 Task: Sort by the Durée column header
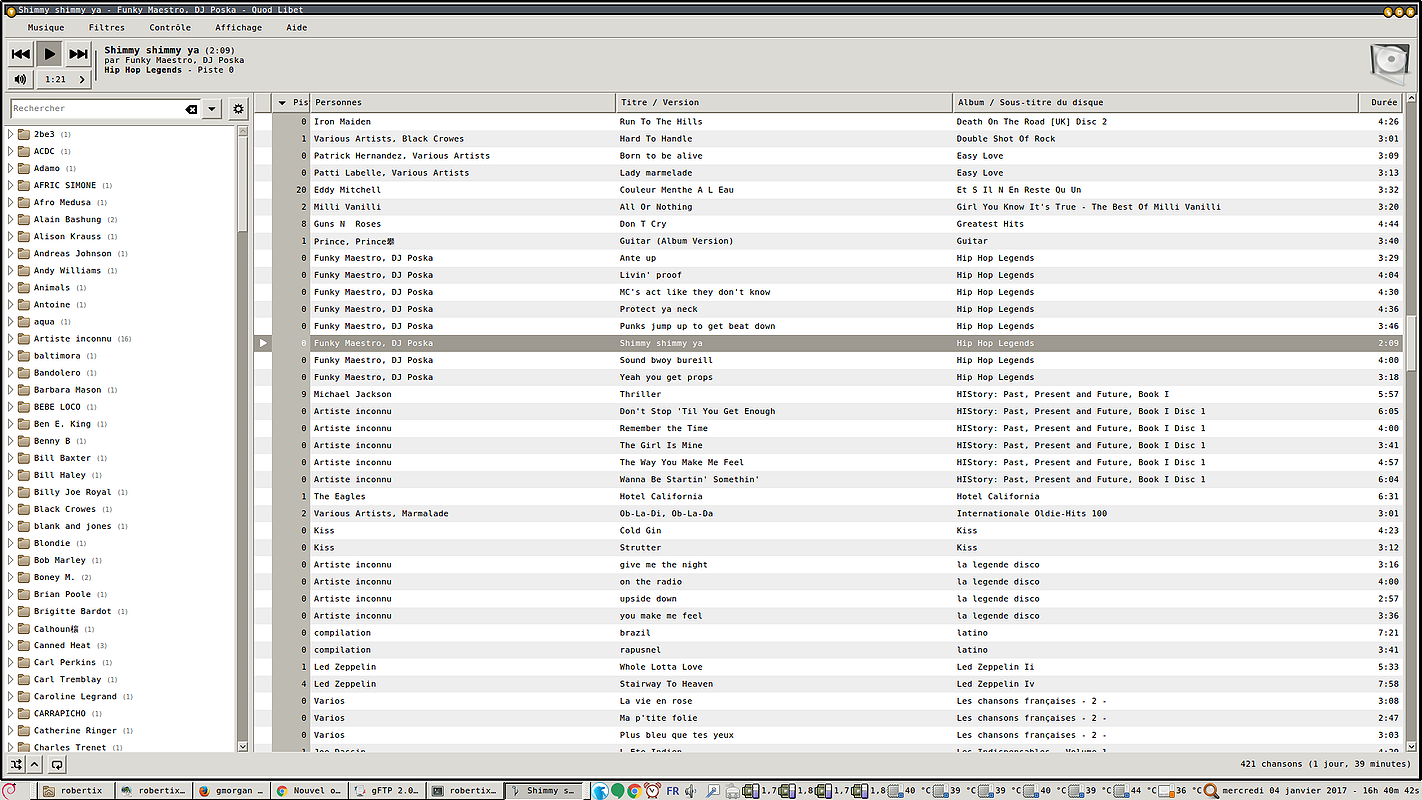click(1381, 102)
